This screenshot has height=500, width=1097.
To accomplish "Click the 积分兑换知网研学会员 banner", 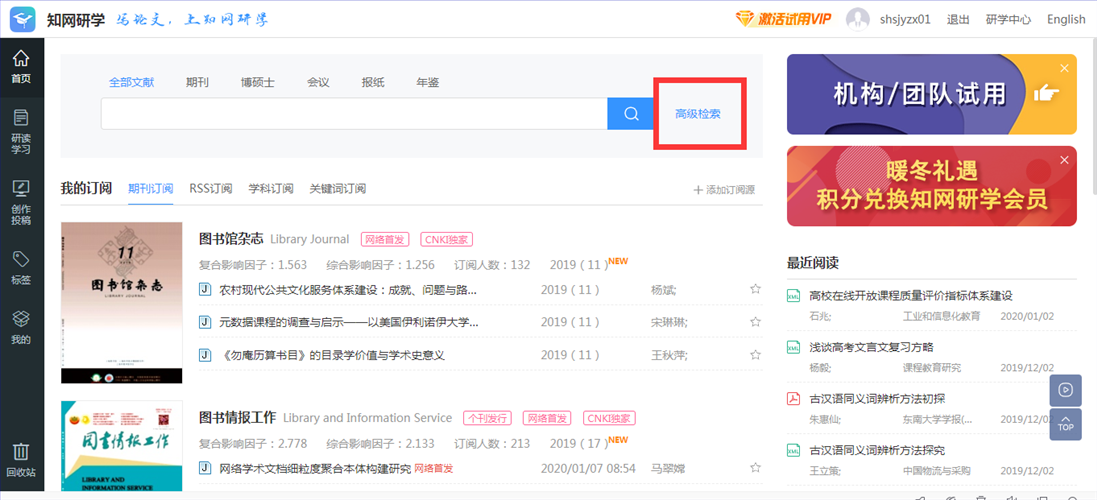I will pos(932,186).
